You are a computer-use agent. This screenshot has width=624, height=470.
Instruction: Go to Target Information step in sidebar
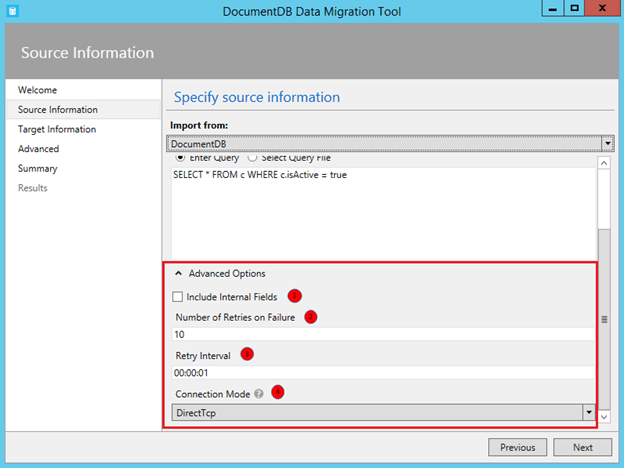(x=57, y=129)
